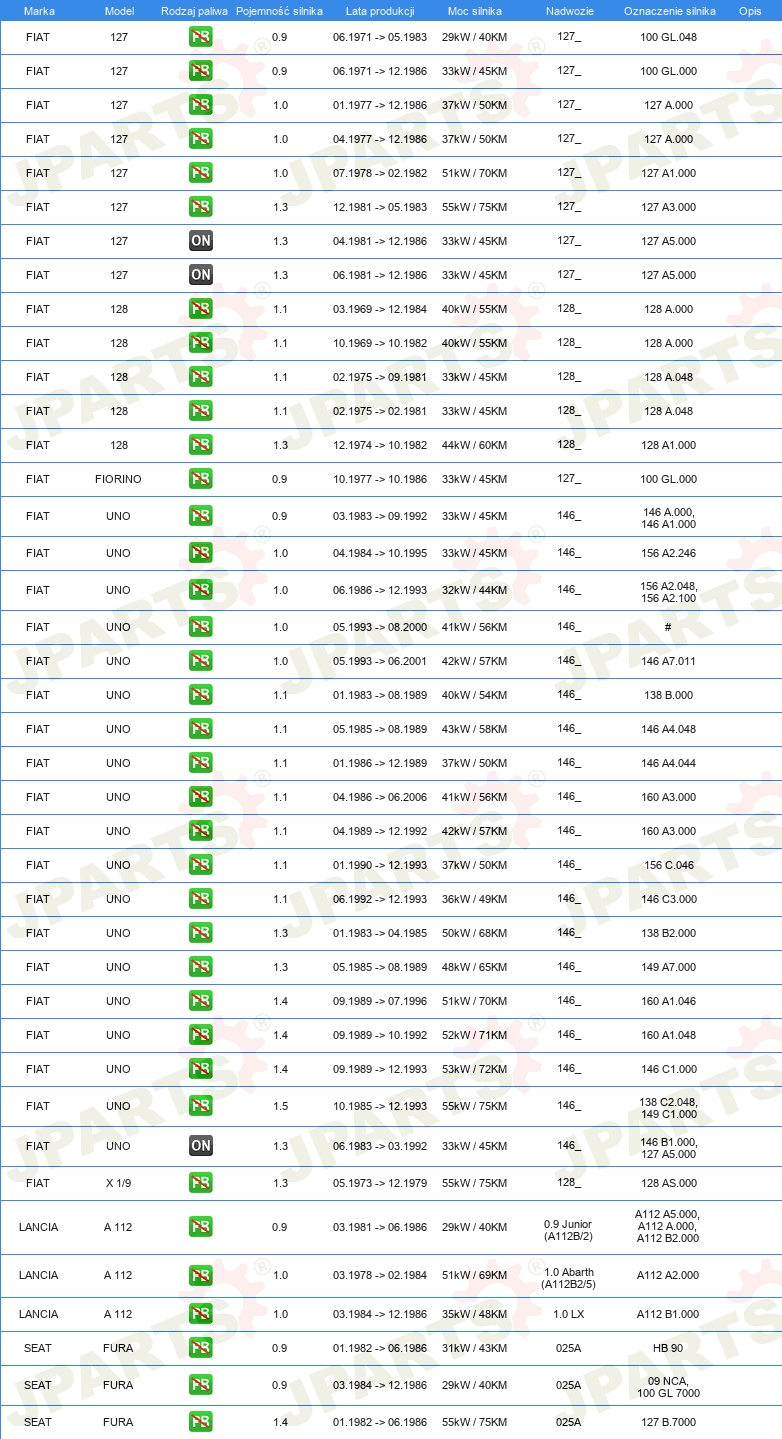
Task: Select the PB icon for 07.1978 -> 02.1982 row
Action: [x=200, y=173]
